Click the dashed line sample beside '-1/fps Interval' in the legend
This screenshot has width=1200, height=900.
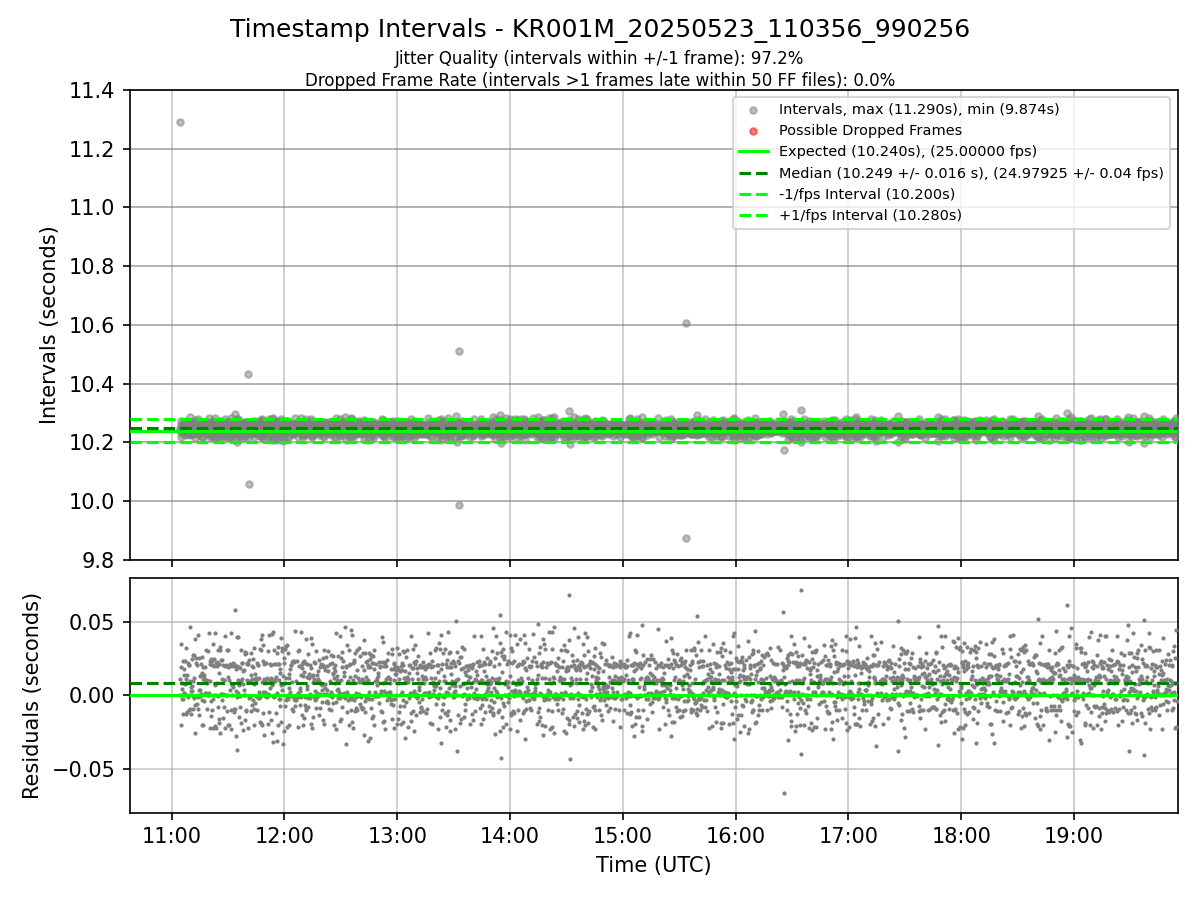754,194
